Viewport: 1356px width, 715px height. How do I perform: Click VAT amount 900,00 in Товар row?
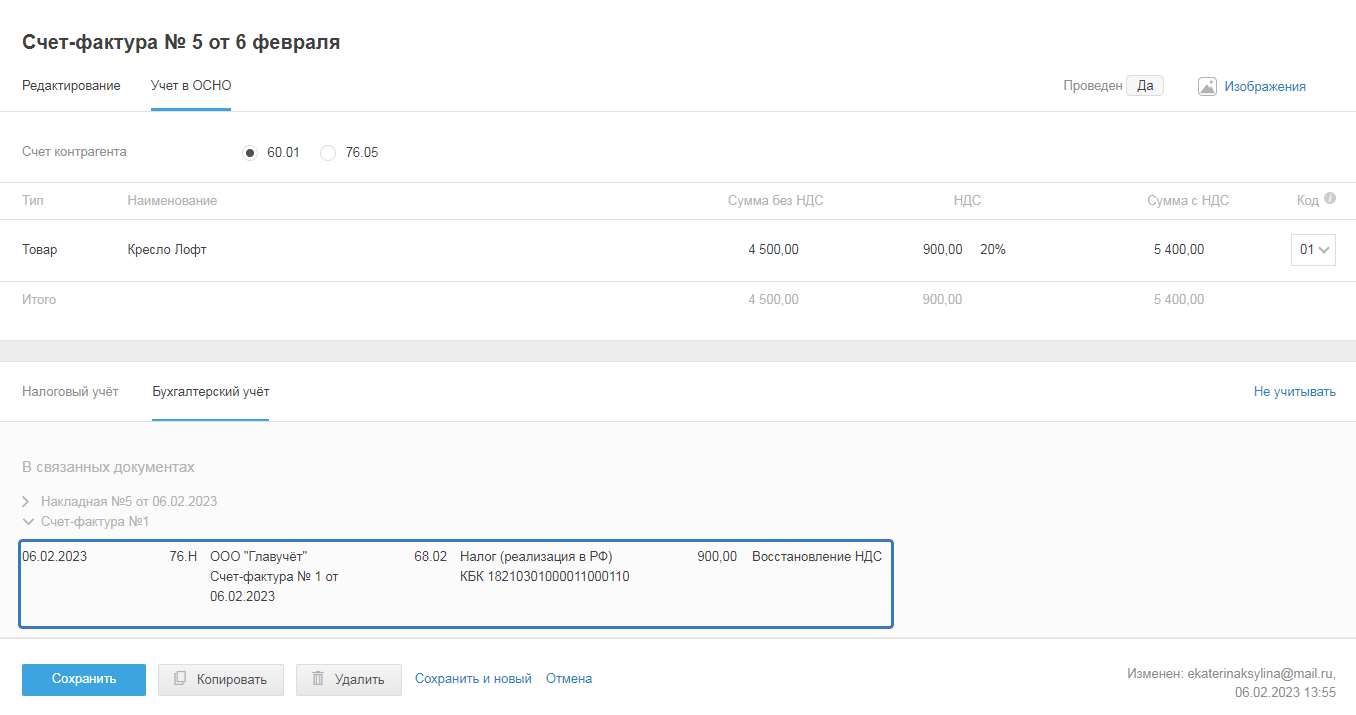pyautogui.click(x=942, y=250)
